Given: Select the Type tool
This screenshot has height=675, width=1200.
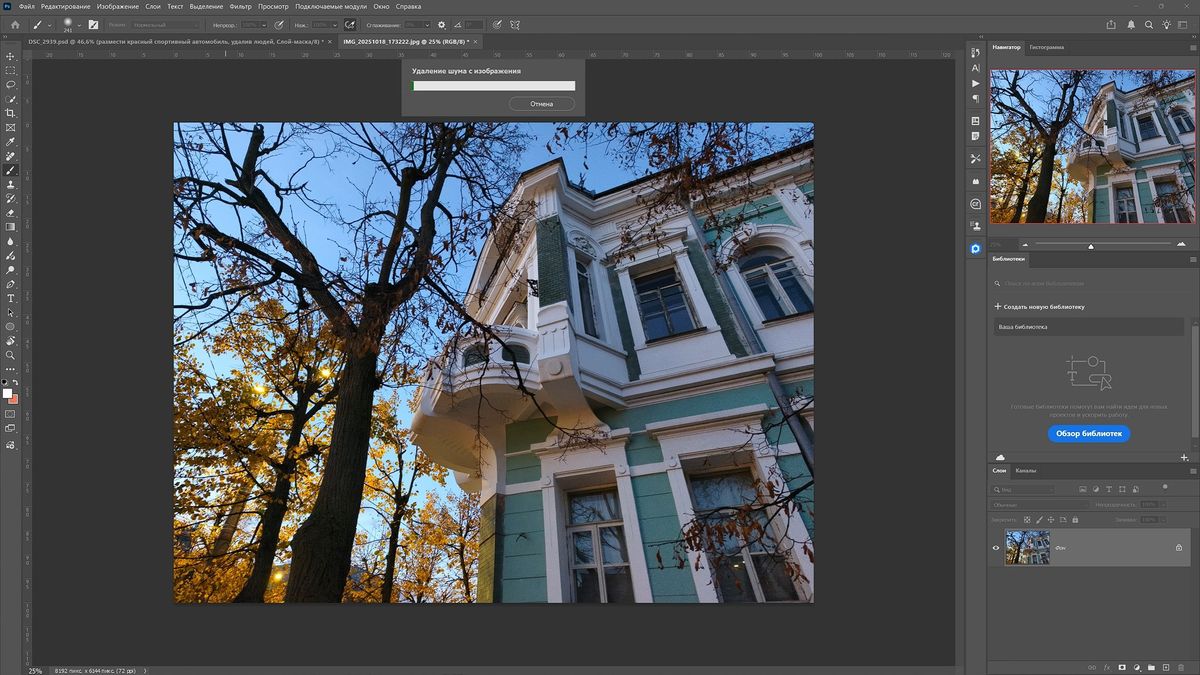Looking at the screenshot, I should [x=11, y=297].
